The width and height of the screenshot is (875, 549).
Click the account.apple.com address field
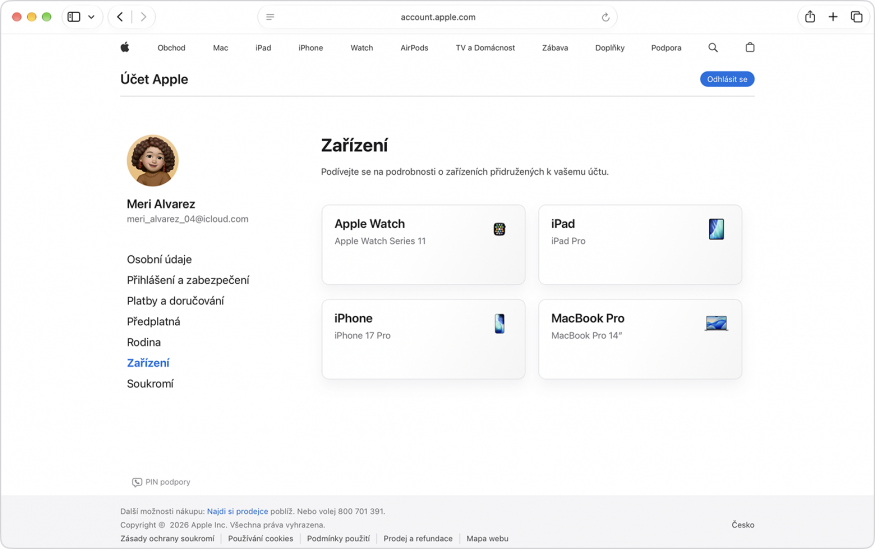[x=438, y=17]
